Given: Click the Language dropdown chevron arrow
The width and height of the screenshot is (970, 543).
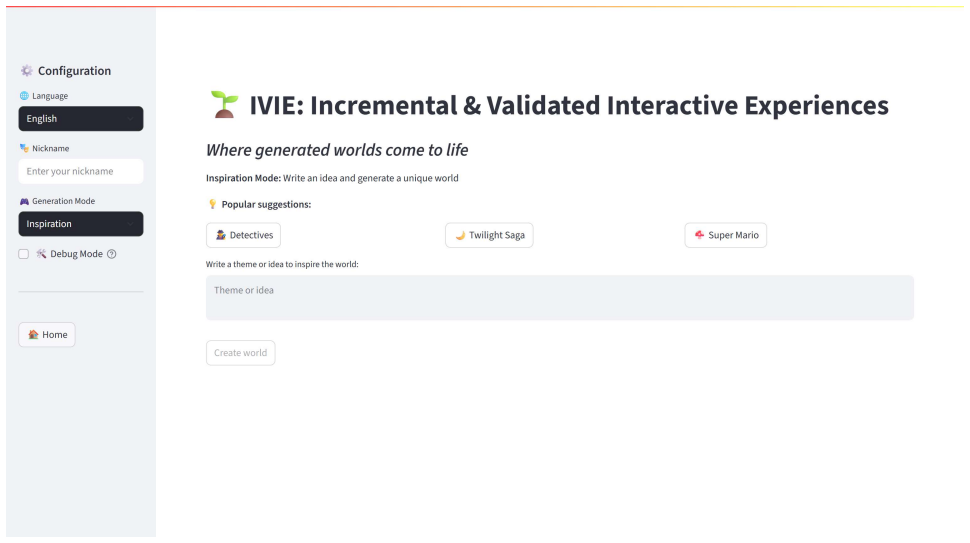Looking at the screenshot, I should tap(130, 119).
